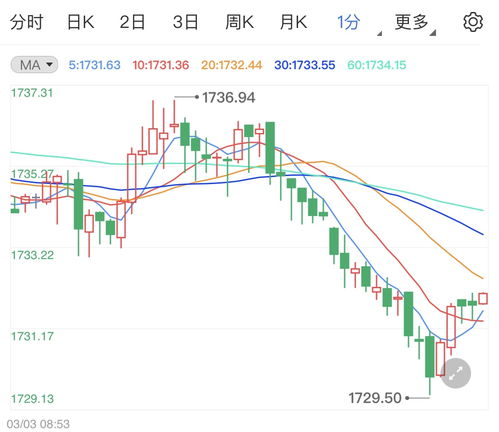
Task: Open the 周K chart tab
Action: click(x=239, y=22)
